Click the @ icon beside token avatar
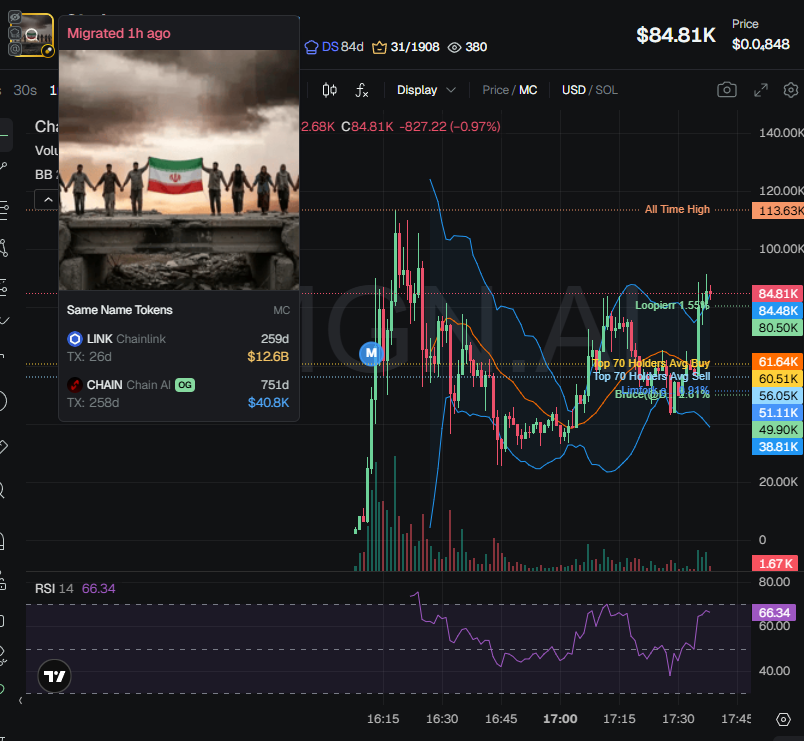 [15, 49]
